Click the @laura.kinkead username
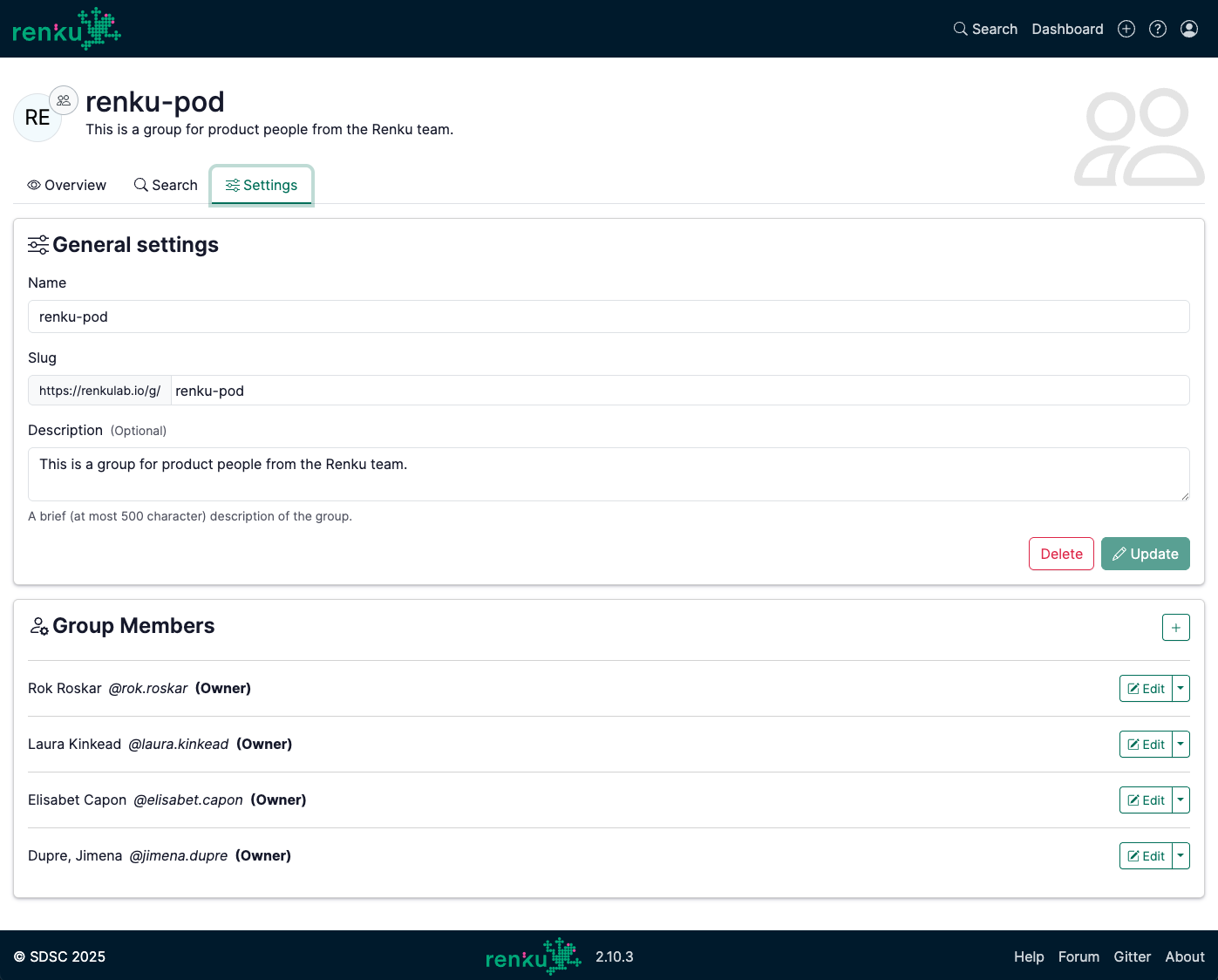Image resolution: width=1218 pixels, height=980 pixels. tap(179, 745)
